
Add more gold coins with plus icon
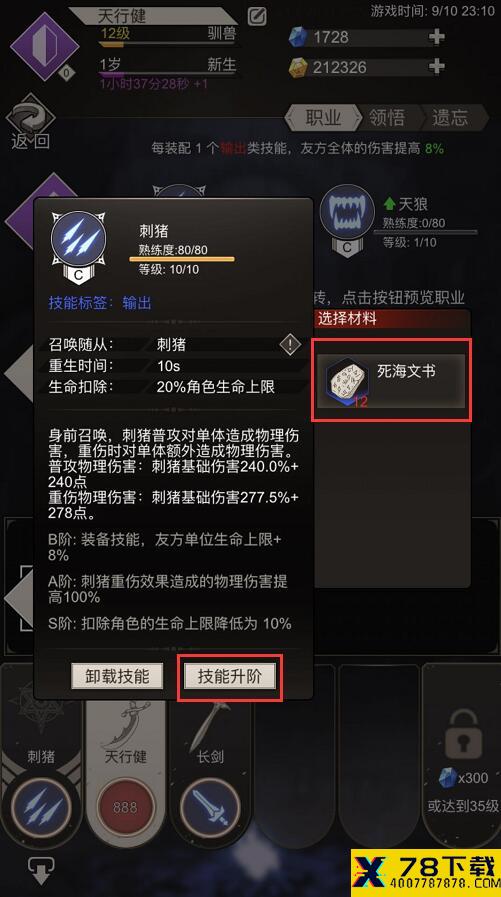pos(436,66)
